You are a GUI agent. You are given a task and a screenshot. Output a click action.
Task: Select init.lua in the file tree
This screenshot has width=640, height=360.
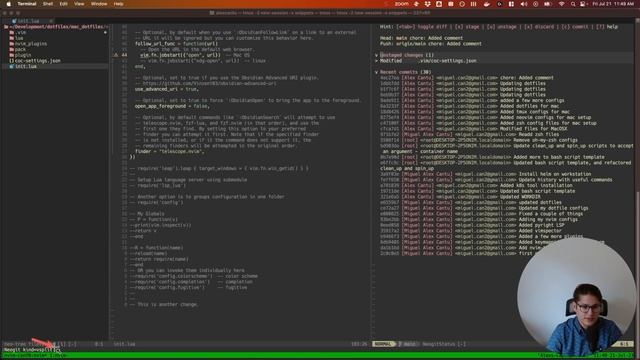[x=26, y=66]
